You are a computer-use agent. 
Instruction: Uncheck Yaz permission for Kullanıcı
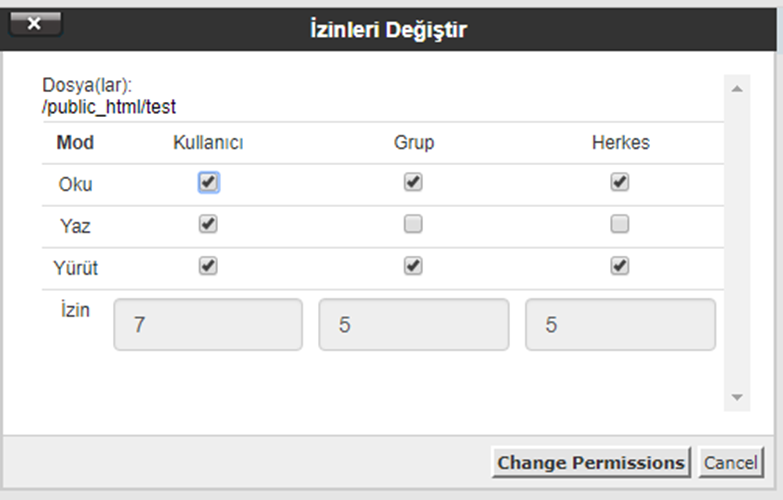208,225
